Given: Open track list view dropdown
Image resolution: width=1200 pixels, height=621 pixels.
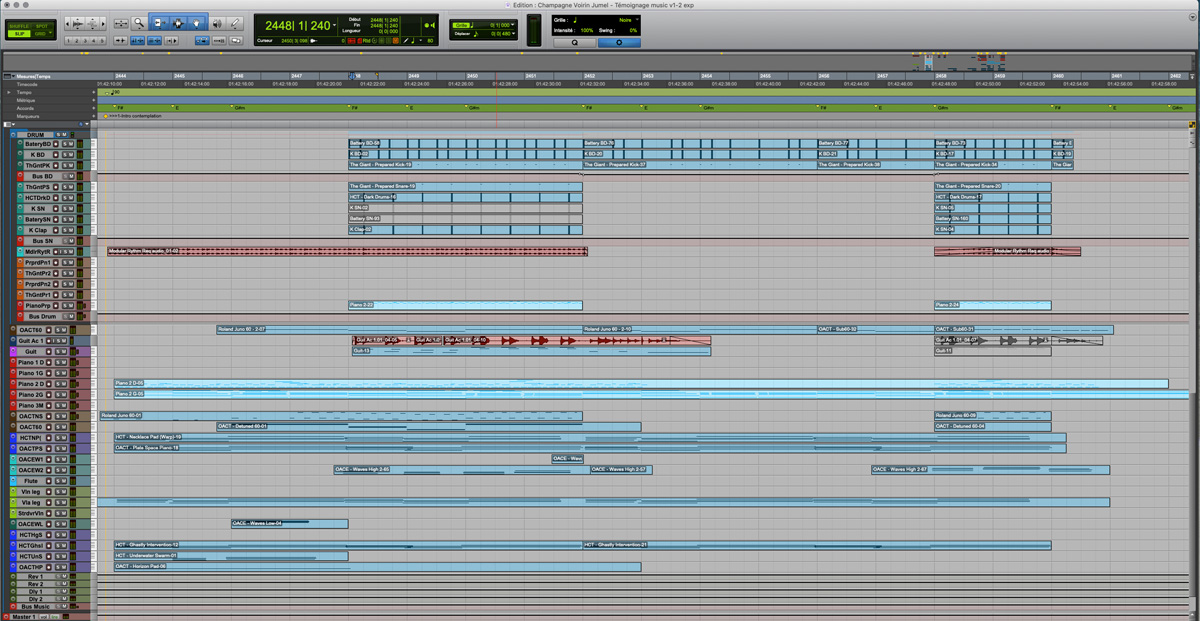Looking at the screenshot, I should pyautogui.click(x=13, y=124).
